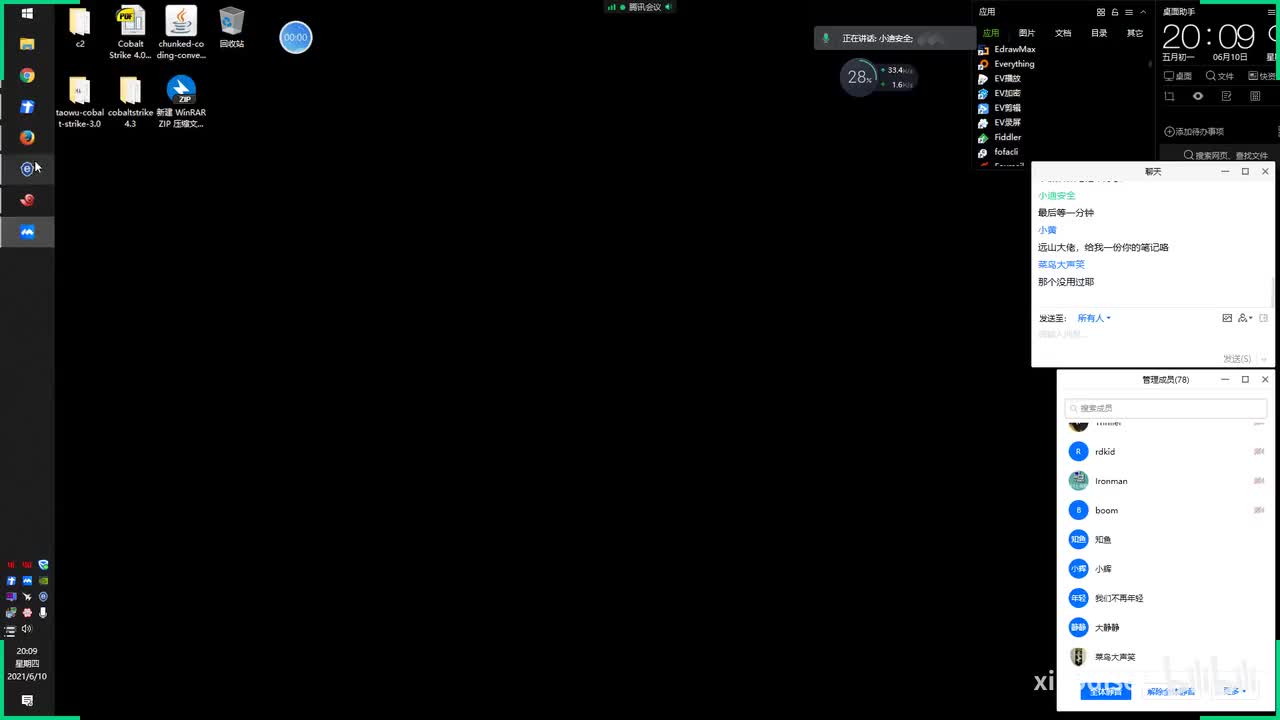Switch to the 文档 tab
This screenshot has height=720, width=1280.
pos(1063,33)
